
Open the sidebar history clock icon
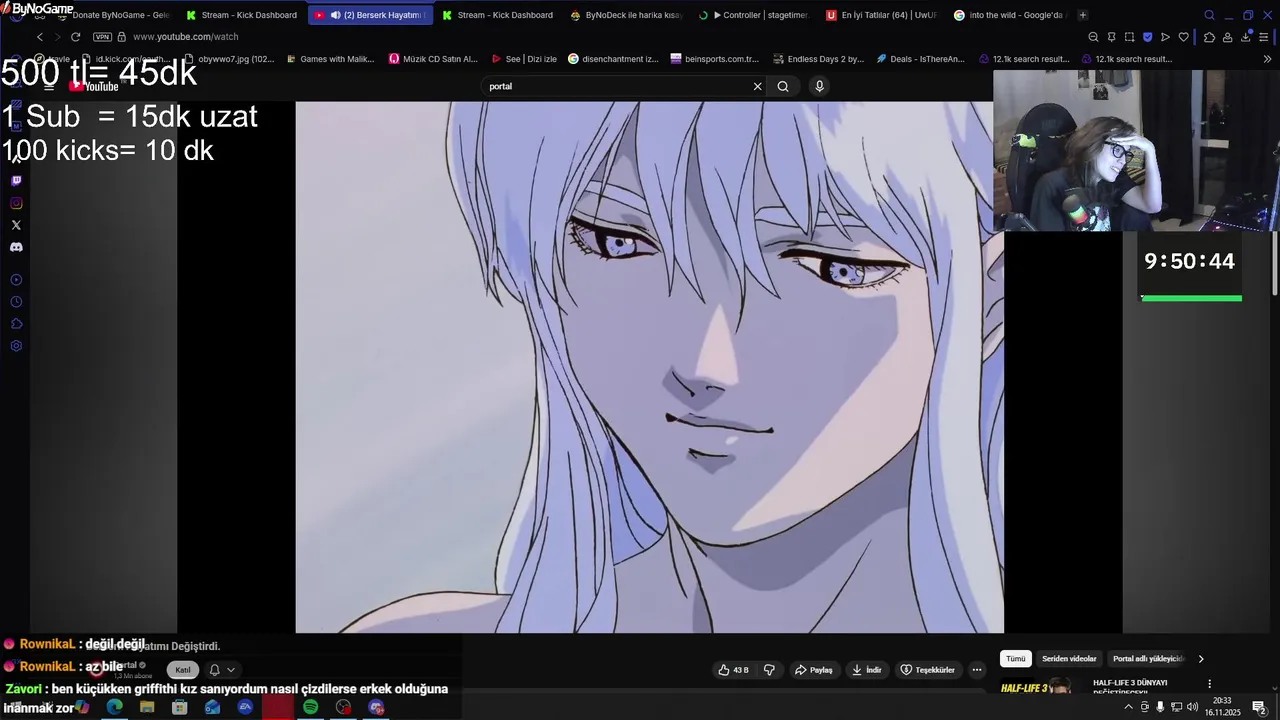click(x=16, y=302)
